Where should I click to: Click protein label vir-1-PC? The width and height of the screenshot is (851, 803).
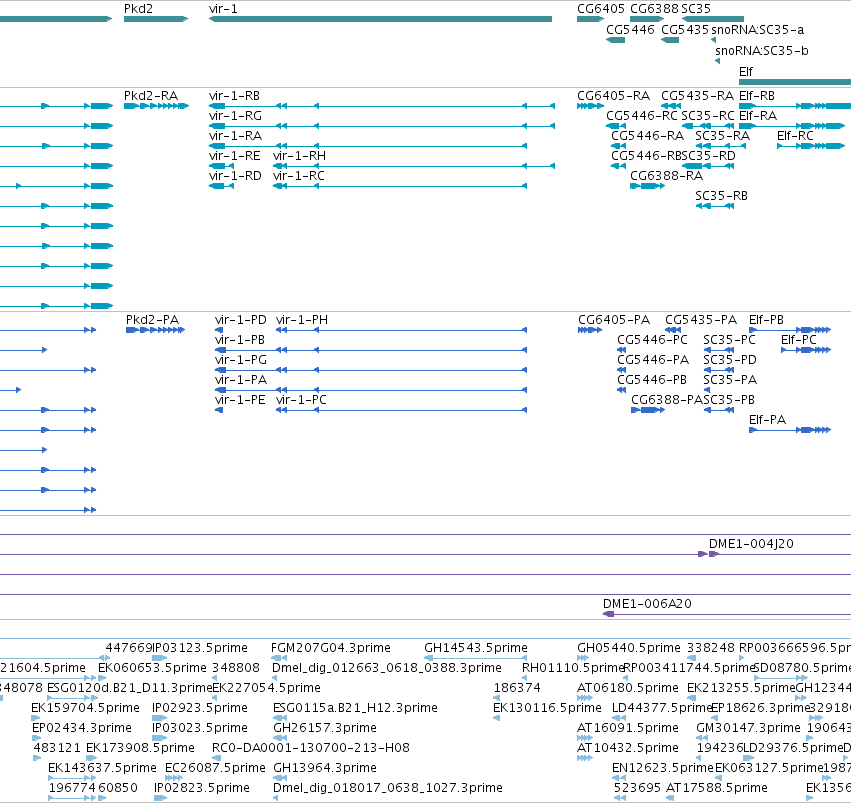(x=301, y=400)
